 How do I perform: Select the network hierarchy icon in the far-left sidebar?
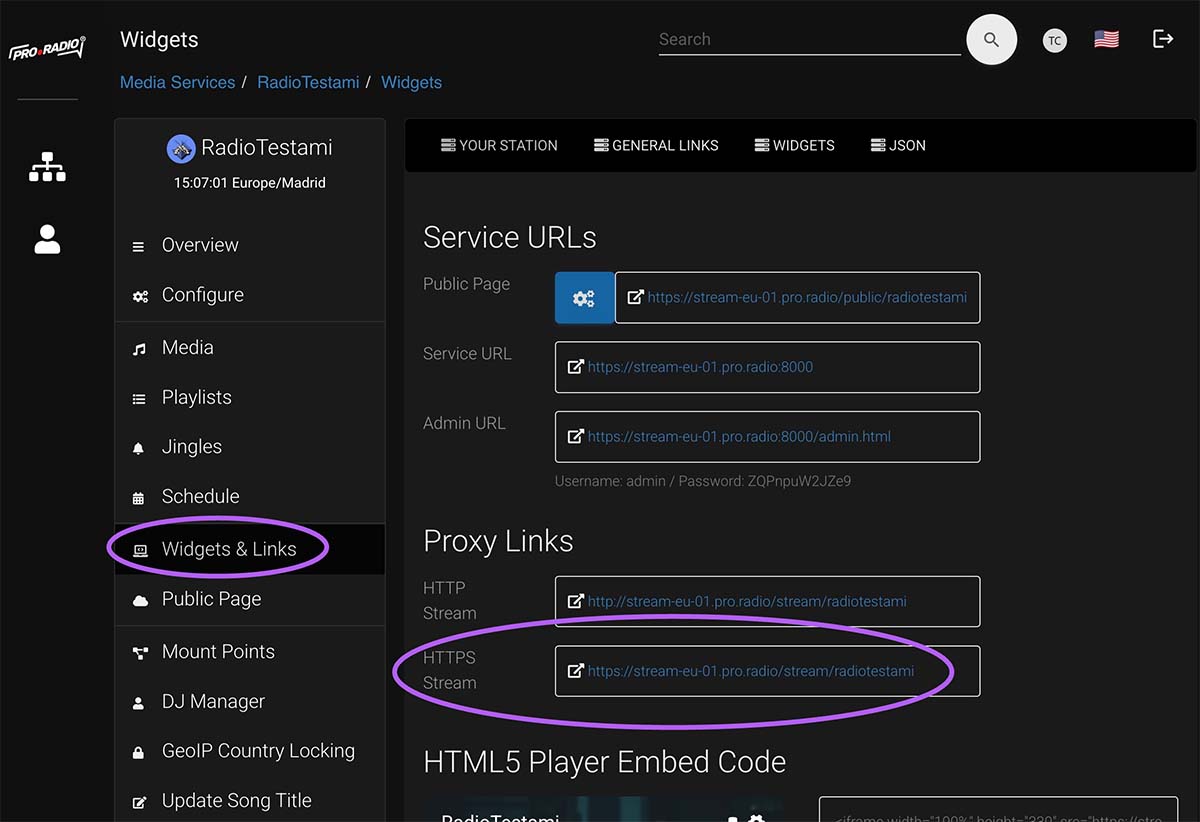(46, 167)
